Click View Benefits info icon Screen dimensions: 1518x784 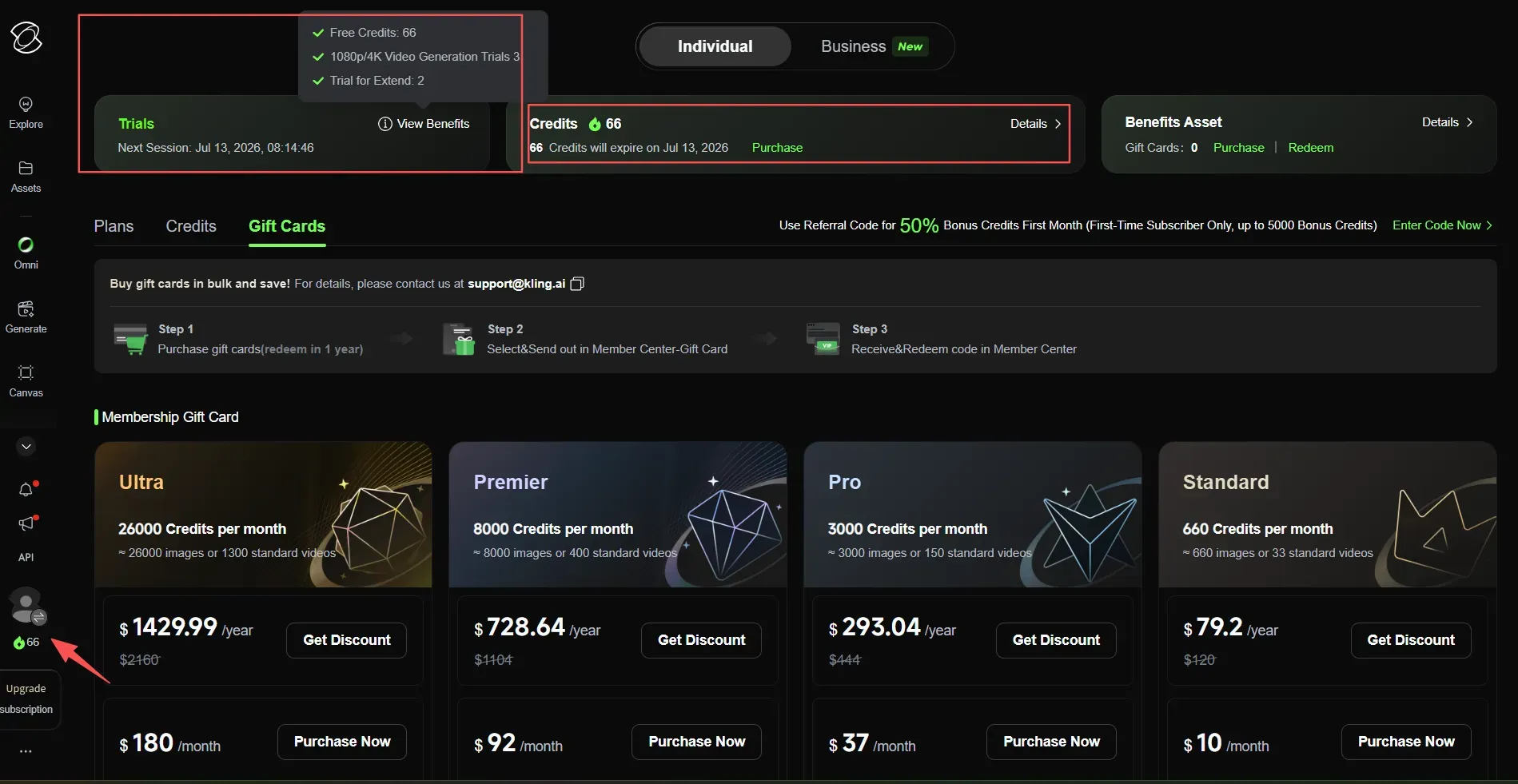point(384,124)
